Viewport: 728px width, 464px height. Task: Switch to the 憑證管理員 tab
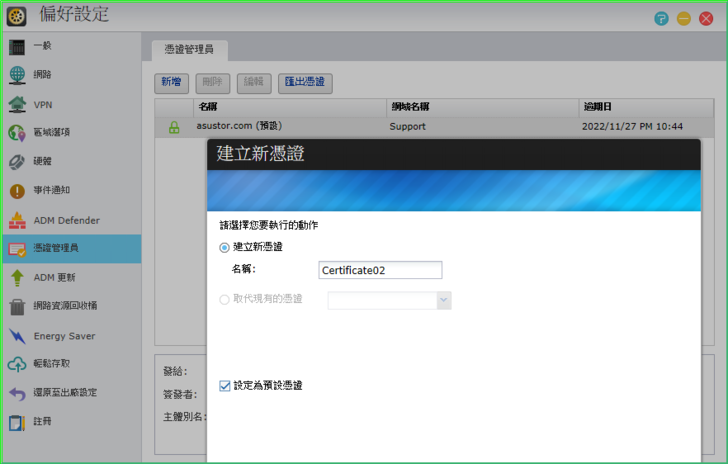click(190, 49)
